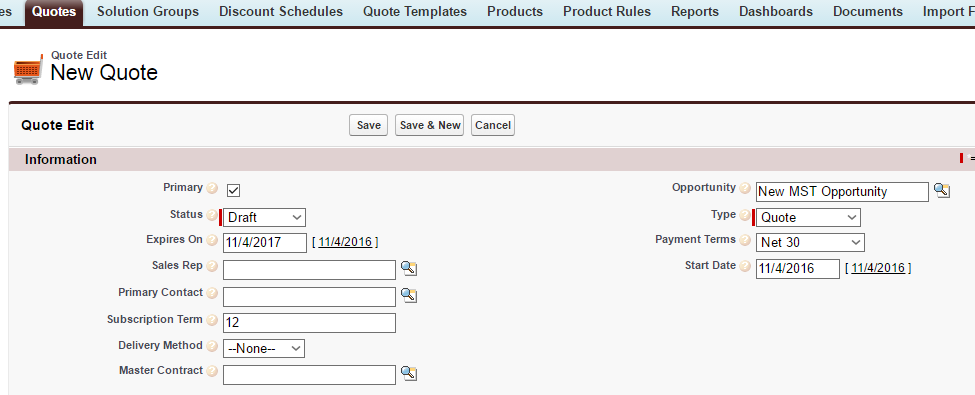The width and height of the screenshot is (975, 395).
Task: Click the Delivery Method help icon
Action: pyautogui.click(x=212, y=346)
